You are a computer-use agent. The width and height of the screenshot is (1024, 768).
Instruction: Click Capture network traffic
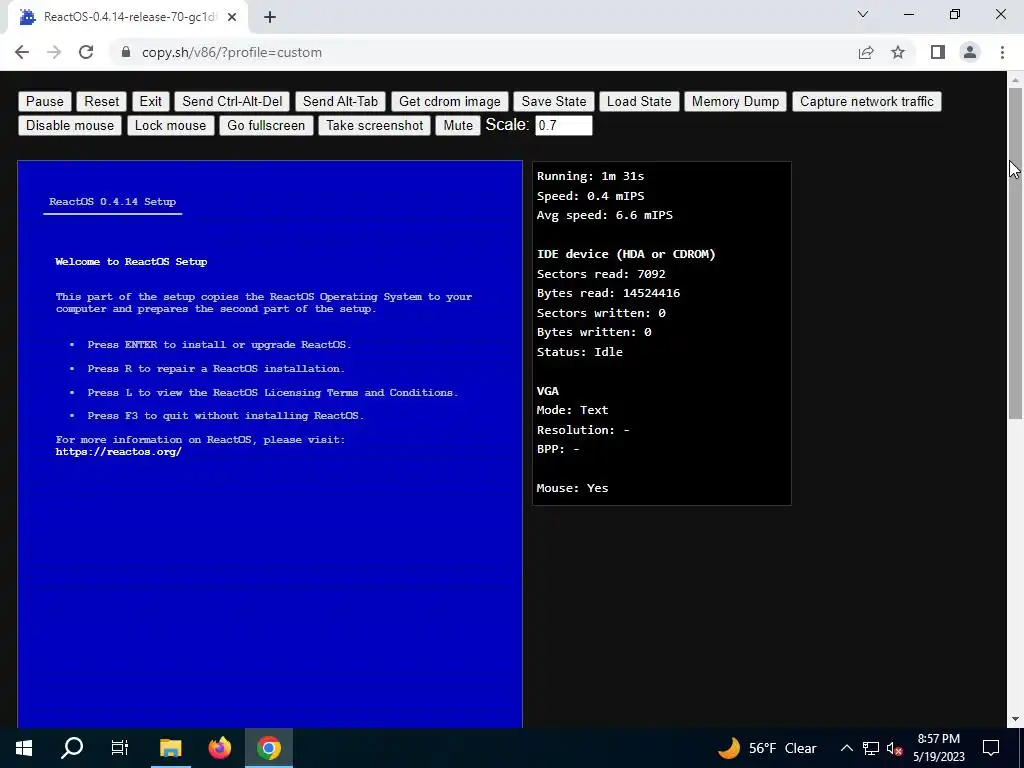pyautogui.click(x=867, y=101)
